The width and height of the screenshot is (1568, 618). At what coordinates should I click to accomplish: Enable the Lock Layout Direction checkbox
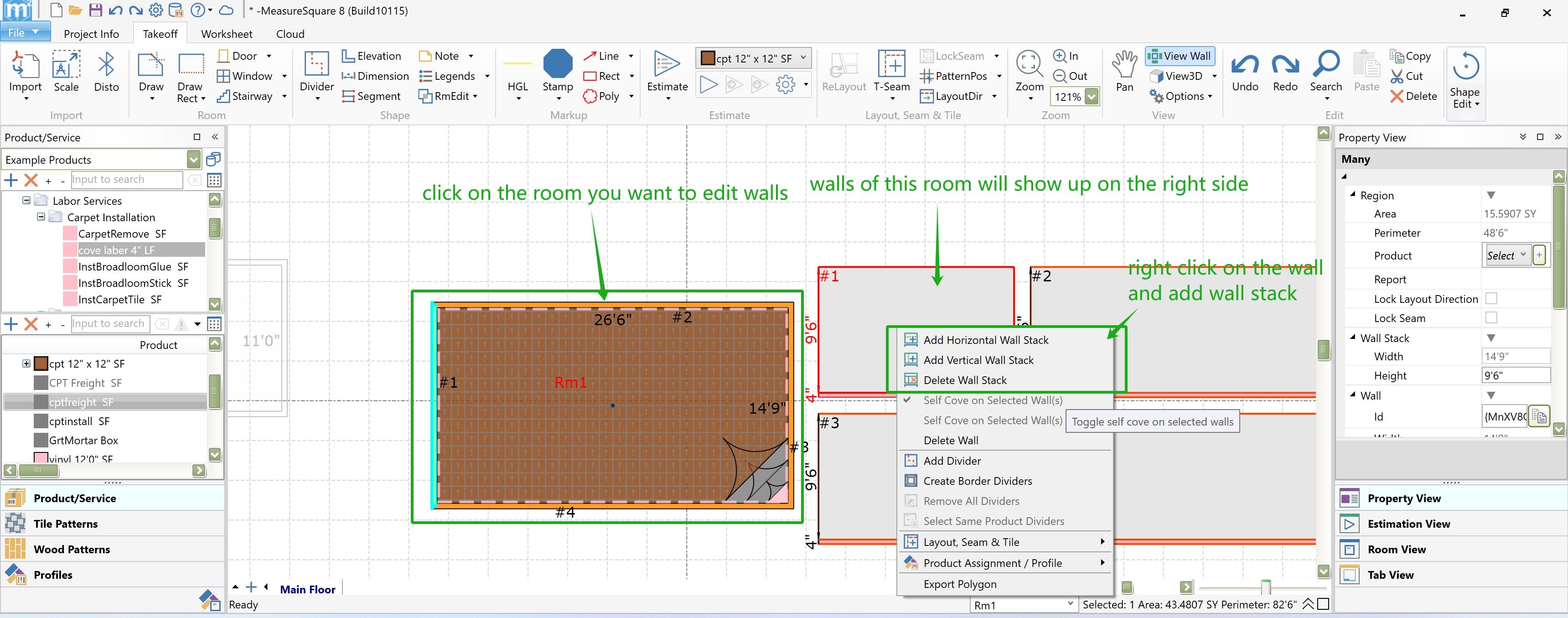coord(1490,298)
